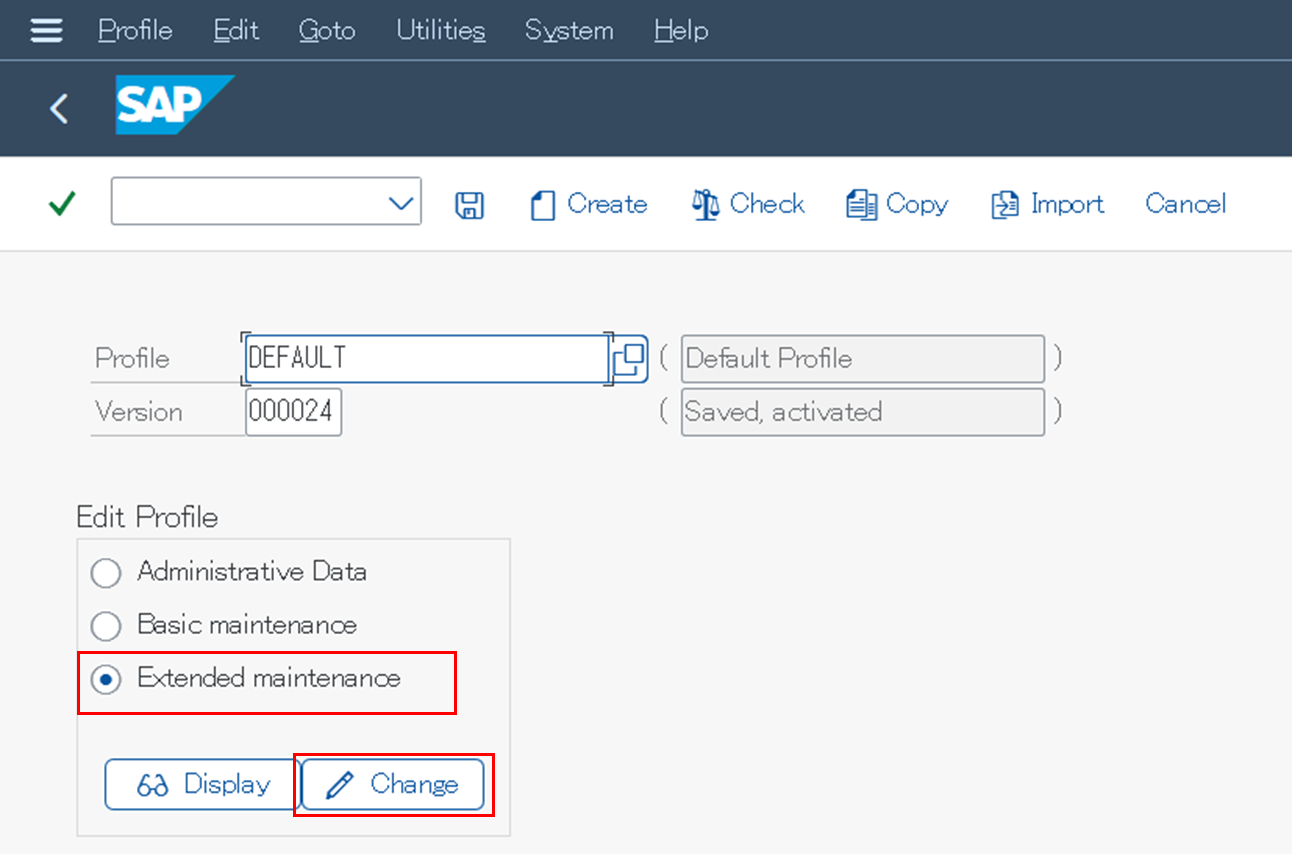The width and height of the screenshot is (1292, 854).
Task: Click the Import profile toolbar button
Action: [x=1047, y=204]
